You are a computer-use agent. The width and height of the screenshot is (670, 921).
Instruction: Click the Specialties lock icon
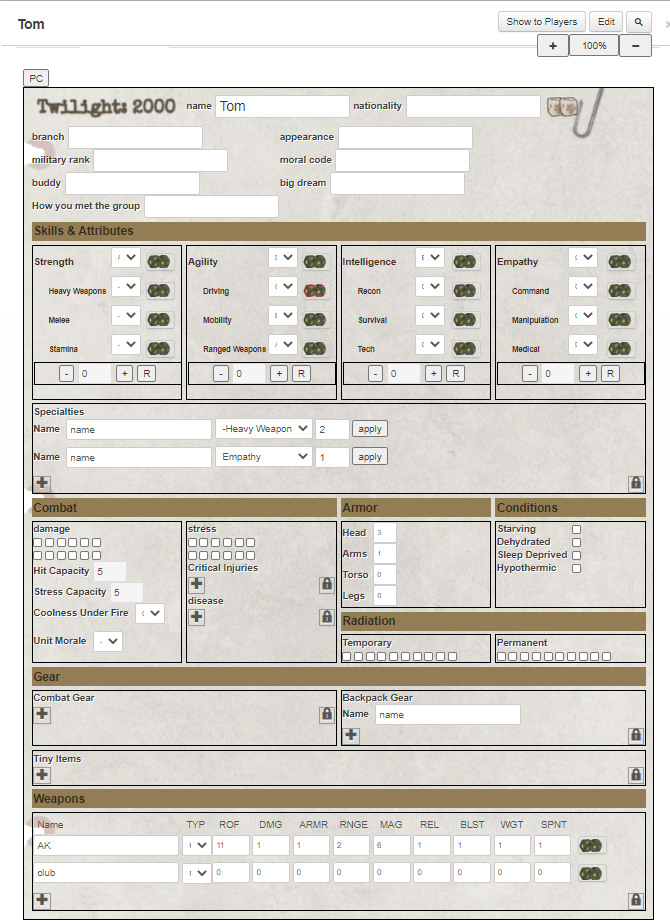coord(636,483)
